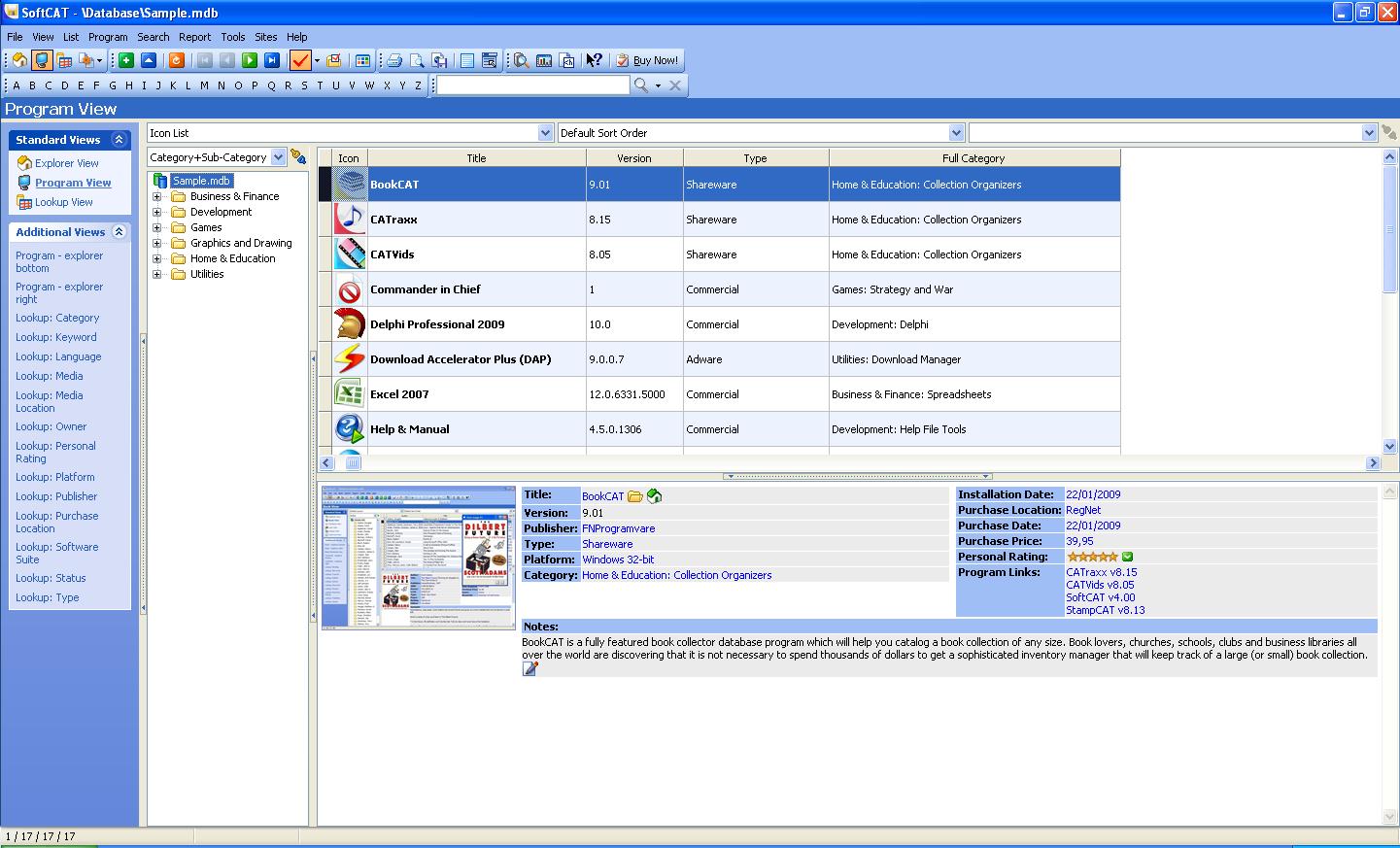Viewport: 1400px width, 848px height.
Task: Click the program list vertical scrollbar
Action: 1389,302
